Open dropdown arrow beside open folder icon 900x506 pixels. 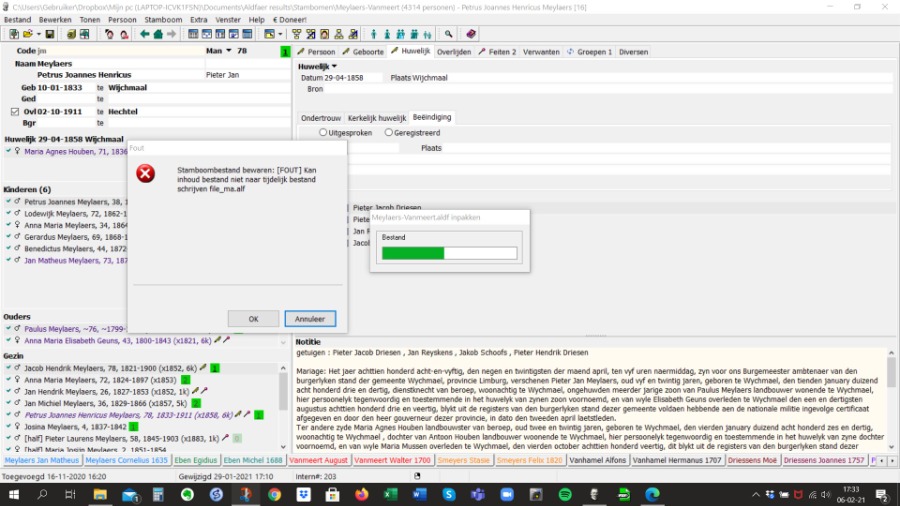pyautogui.click(x=38, y=34)
